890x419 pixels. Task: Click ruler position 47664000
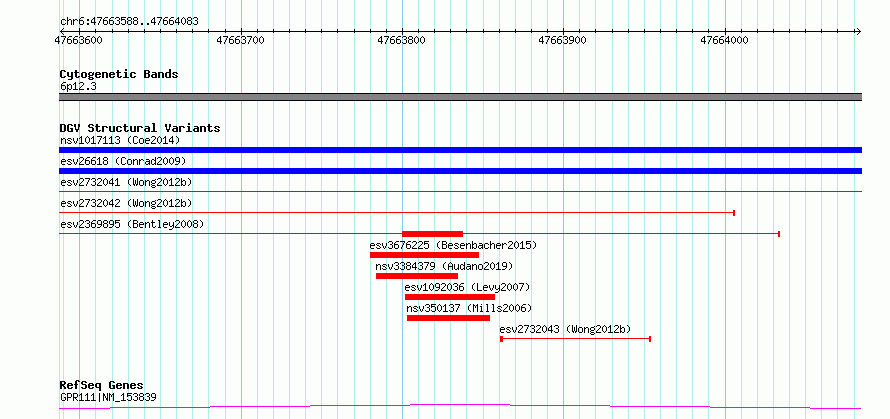point(725,40)
